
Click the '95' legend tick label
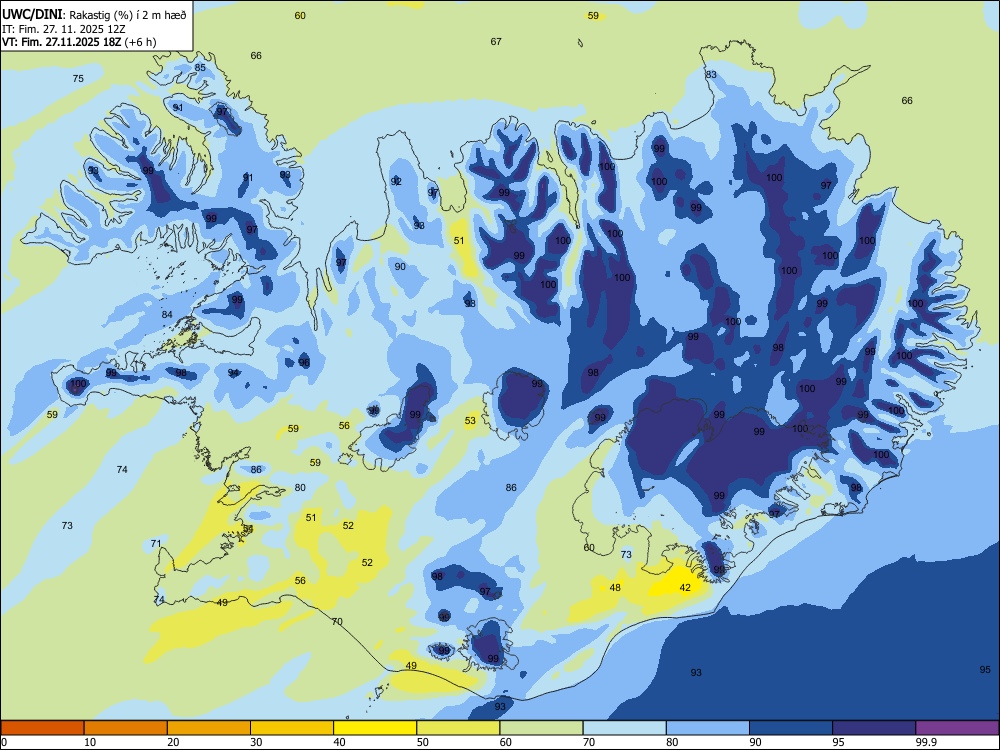click(839, 742)
